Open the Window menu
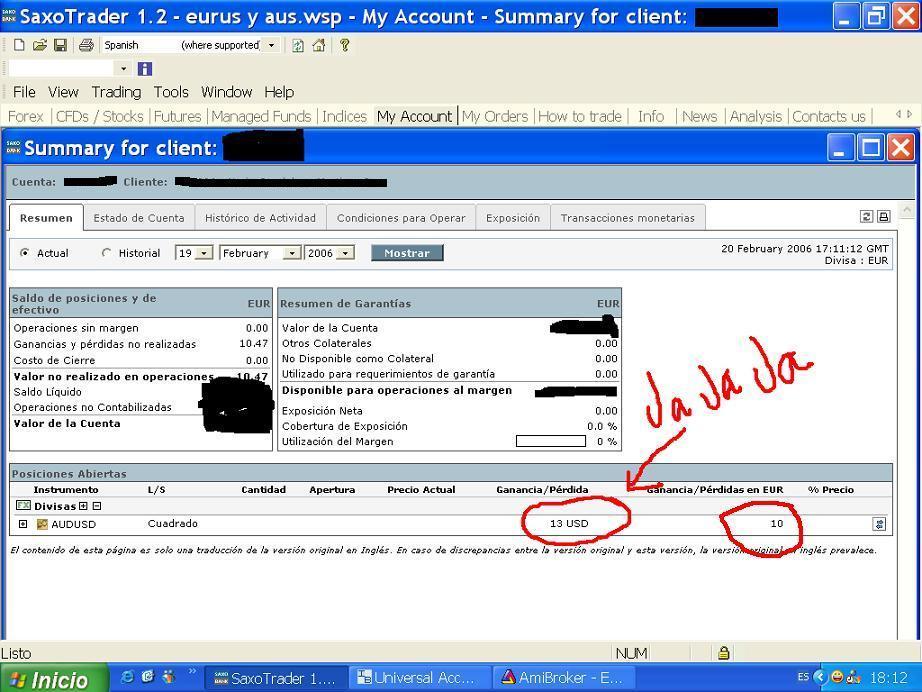This screenshot has width=922, height=692. [x=226, y=92]
